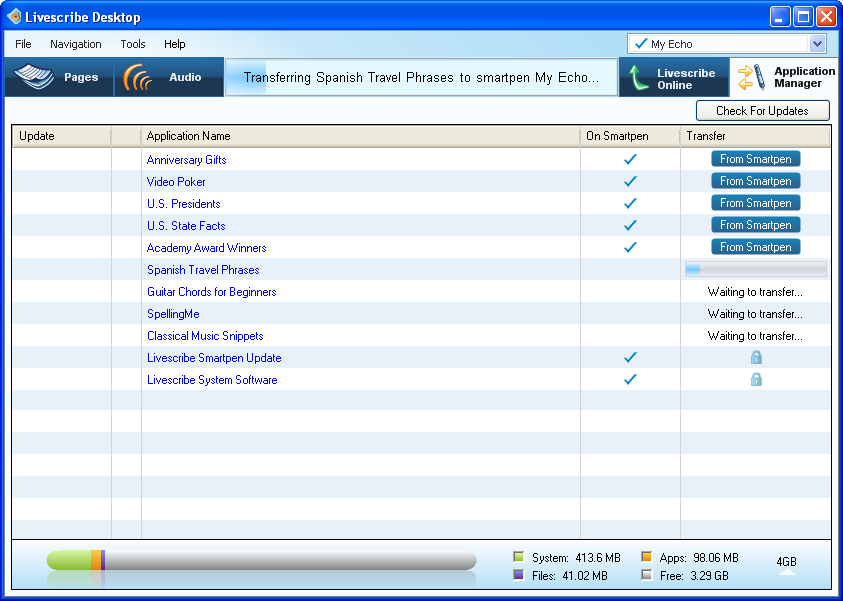The image size is (843, 601).
Task: Open the Tools menu
Action: point(133,44)
